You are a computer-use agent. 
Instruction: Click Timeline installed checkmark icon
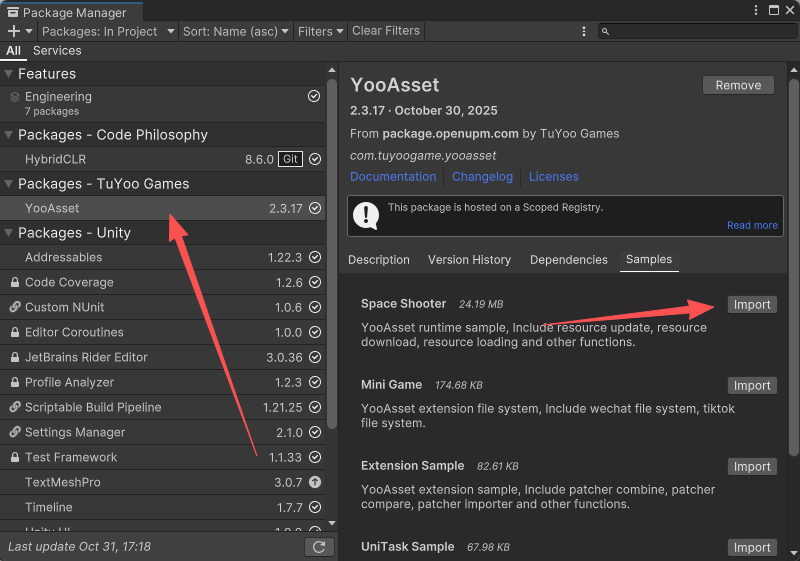pos(315,507)
